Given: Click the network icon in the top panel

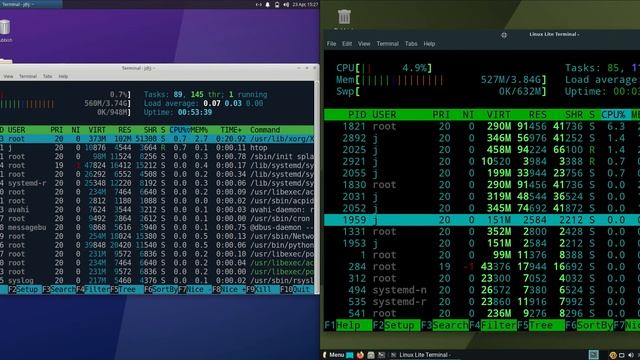Looking at the screenshot, I should (x=258, y=4).
